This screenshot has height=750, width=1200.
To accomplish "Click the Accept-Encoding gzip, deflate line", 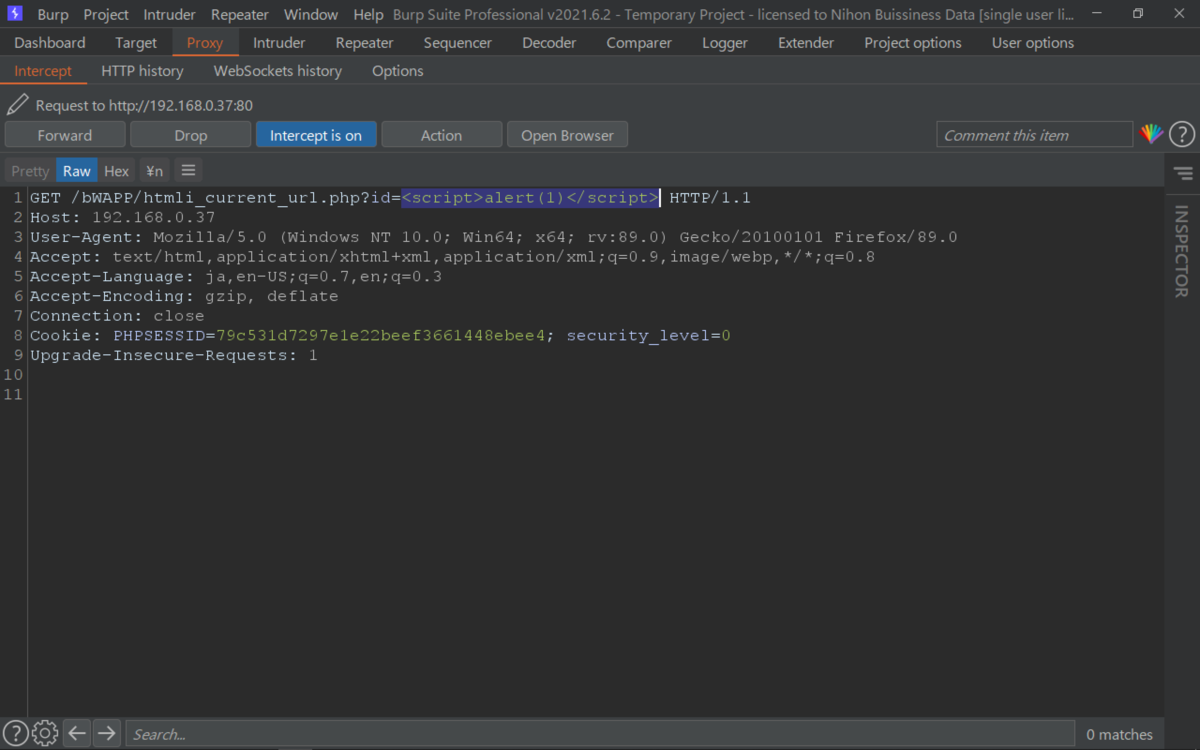I will pos(184,296).
